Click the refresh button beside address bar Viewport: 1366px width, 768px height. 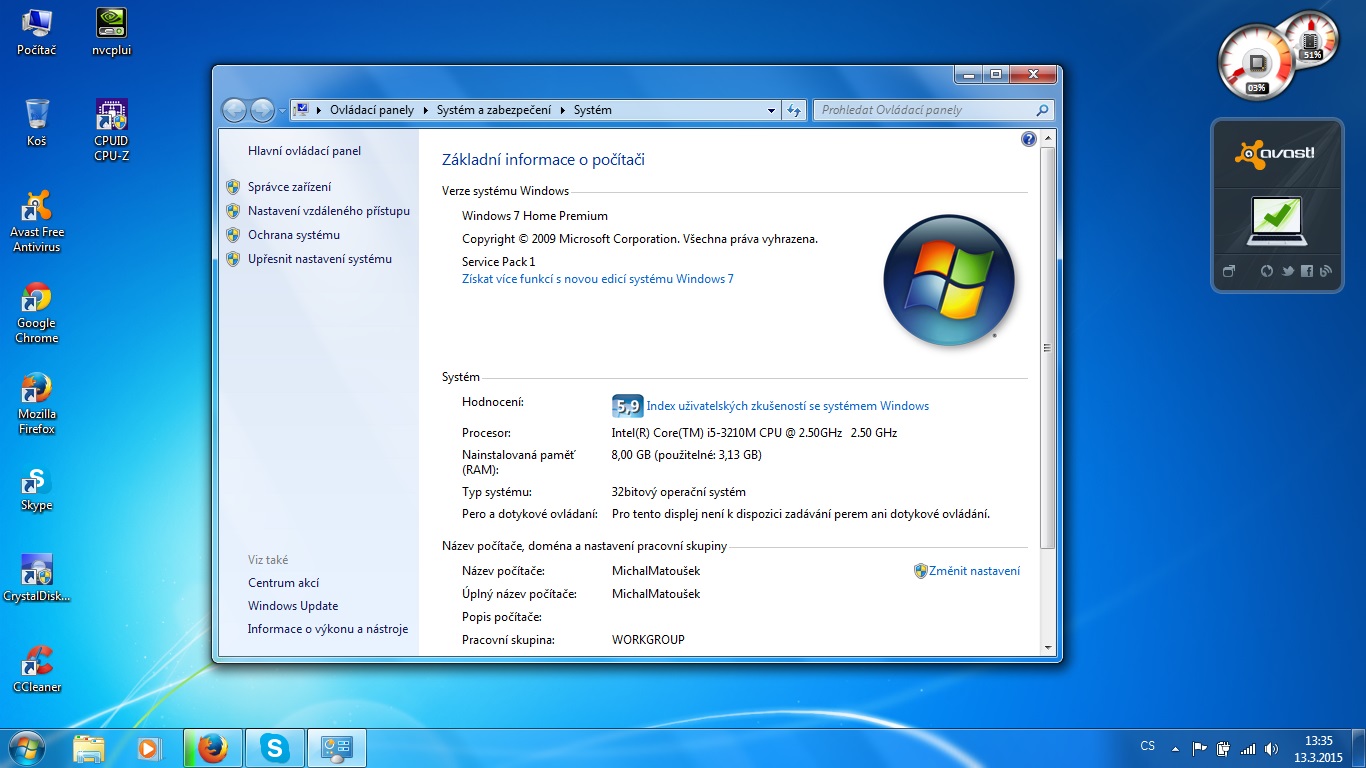pos(794,110)
